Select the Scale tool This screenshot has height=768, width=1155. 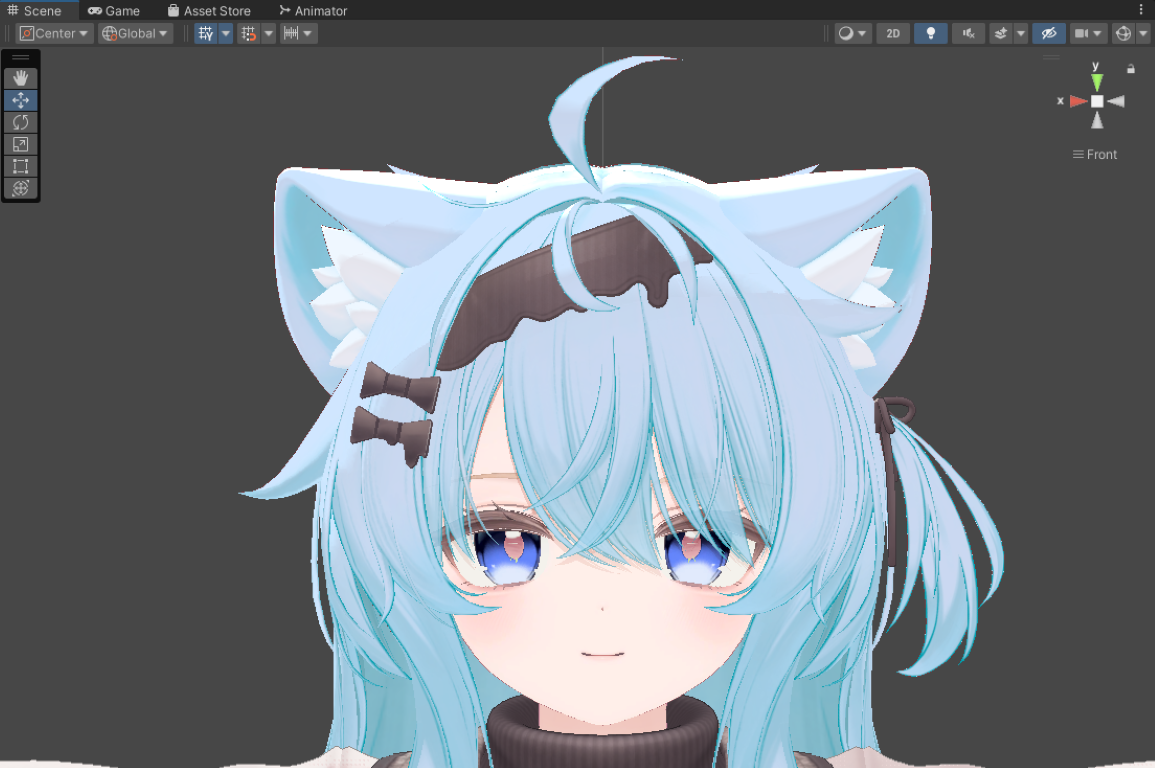(20, 144)
